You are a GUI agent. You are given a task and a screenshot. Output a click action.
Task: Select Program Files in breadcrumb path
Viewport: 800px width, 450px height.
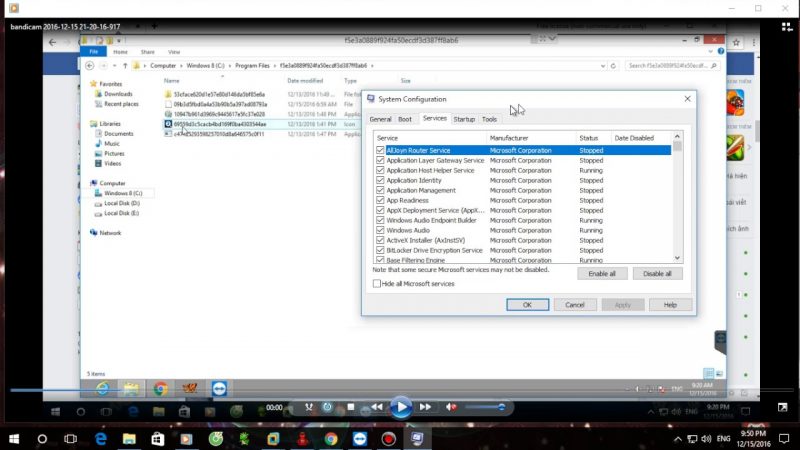(x=252, y=66)
